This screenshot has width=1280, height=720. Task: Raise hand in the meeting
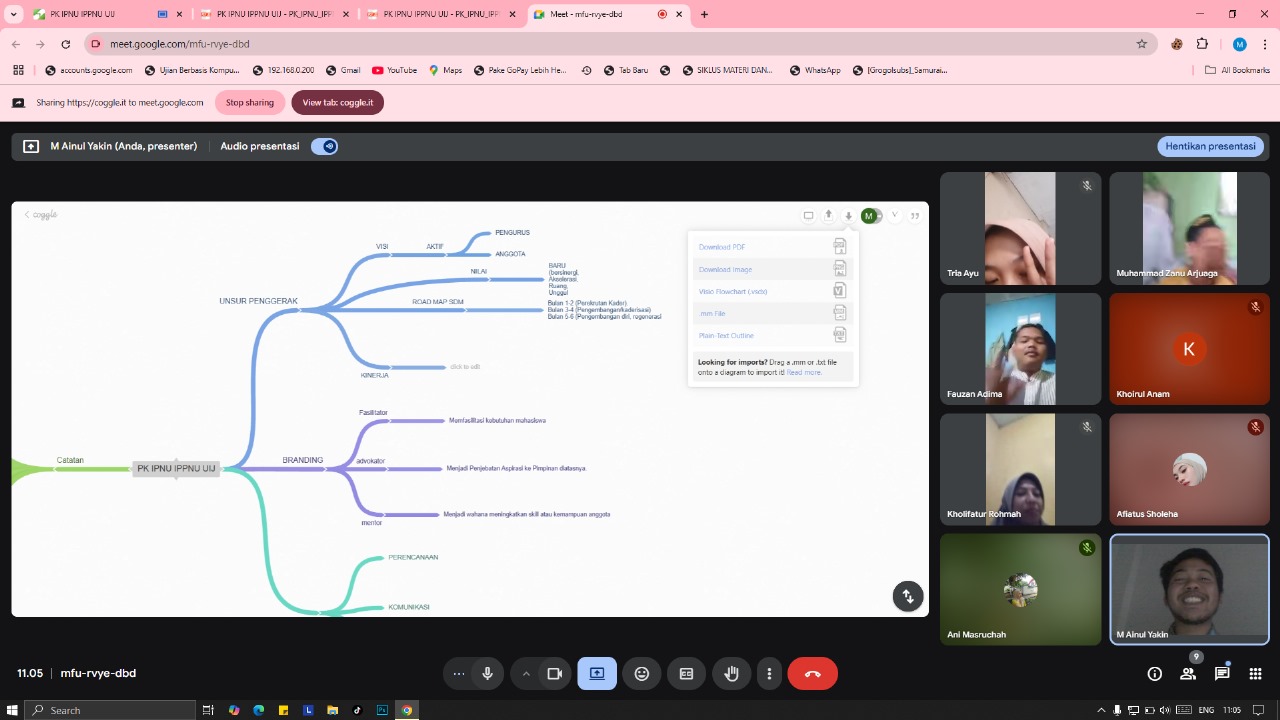(731, 674)
